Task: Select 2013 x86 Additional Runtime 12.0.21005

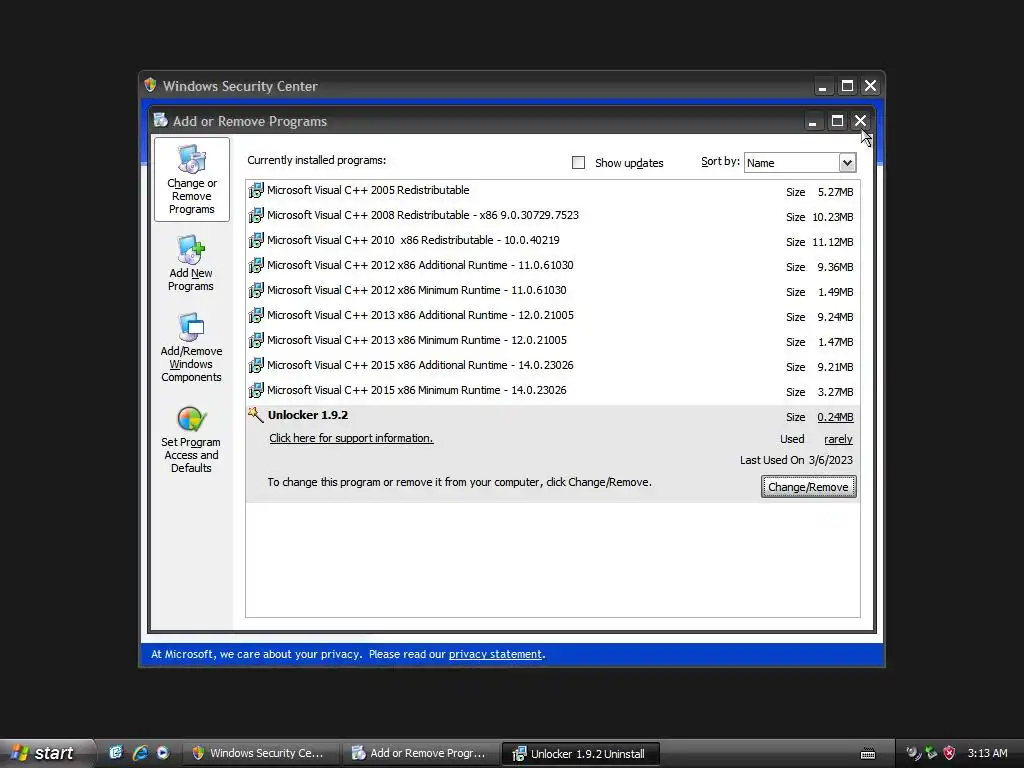Action: tap(552, 315)
